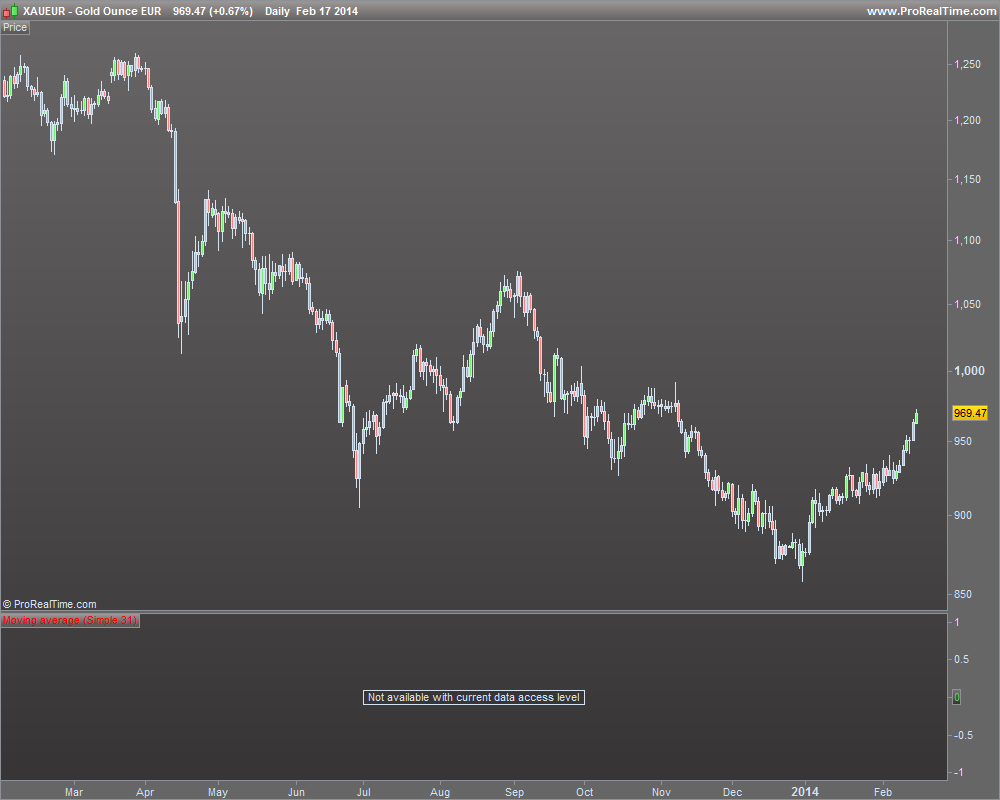Open the Moving average (Simple 31) label
The height and width of the screenshot is (800, 1000).
click(70, 620)
